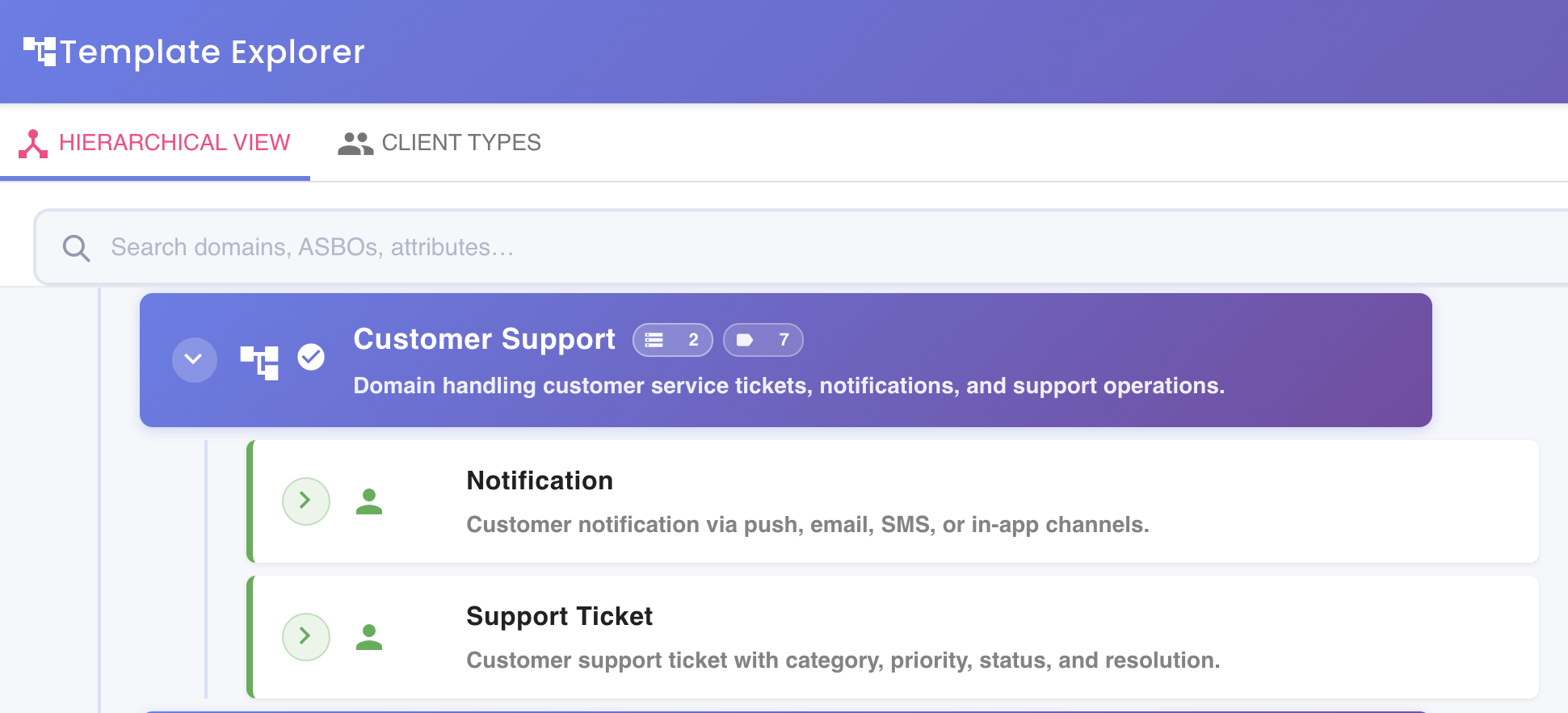This screenshot has height=713, width=1568.
Task: Select the Notification title
Action: click(x=540, y=480)
